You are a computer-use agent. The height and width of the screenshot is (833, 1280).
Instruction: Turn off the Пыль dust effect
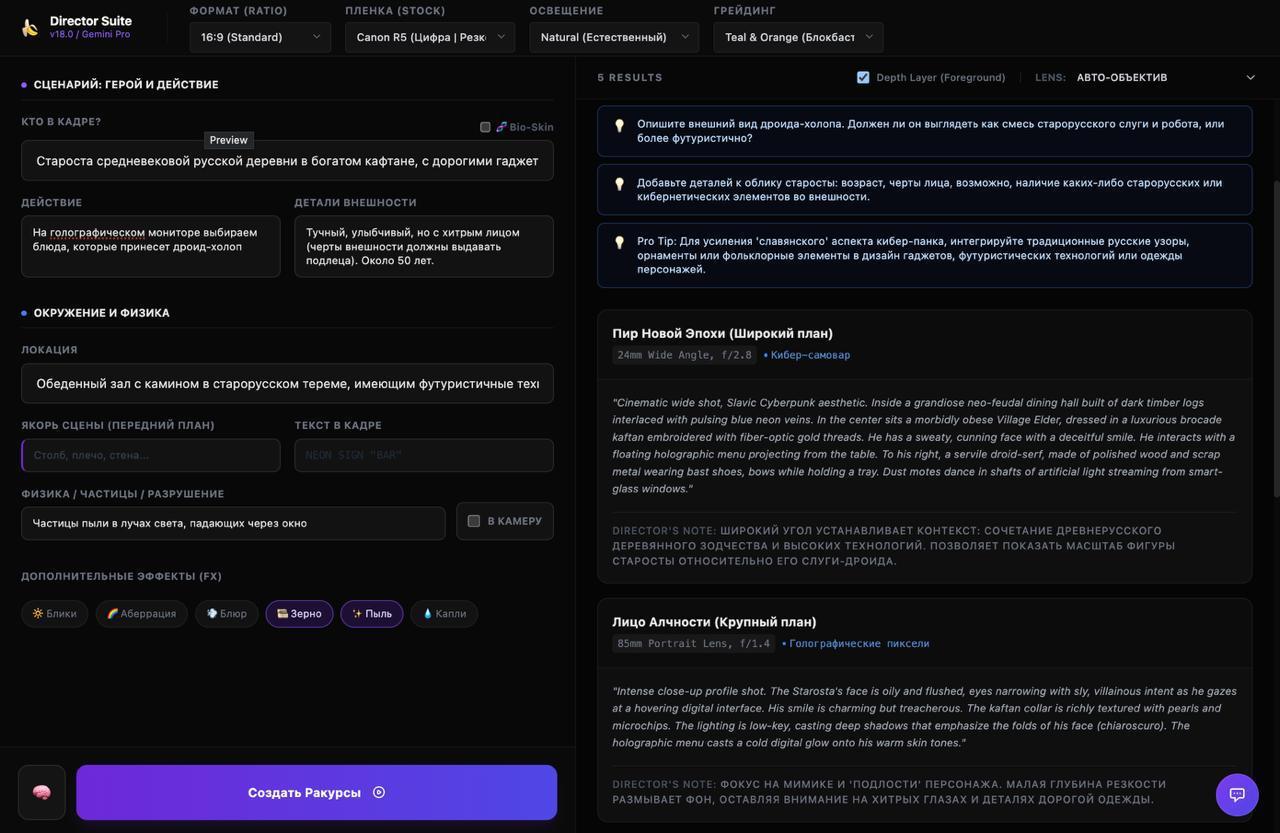pyautogui.click(x=372, y=614)
